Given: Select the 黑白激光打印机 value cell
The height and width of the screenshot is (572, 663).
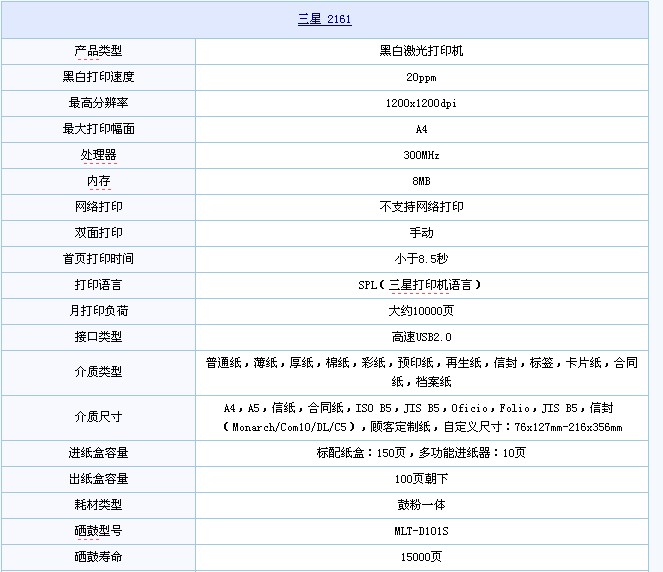Looking at the screenshot, I should point(421,51).
